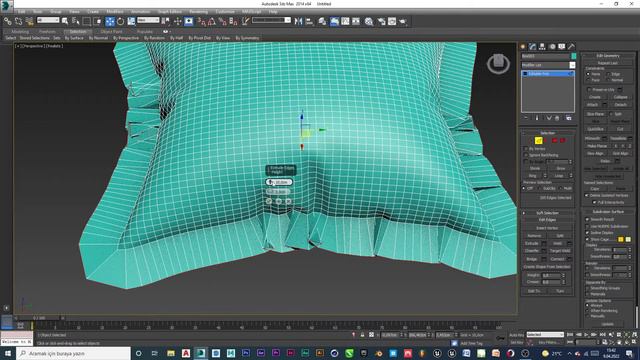Open the 3ds Max application menu logo
Image resolution: width=640 pixels, height=360 pixels.
click(6, 5)
